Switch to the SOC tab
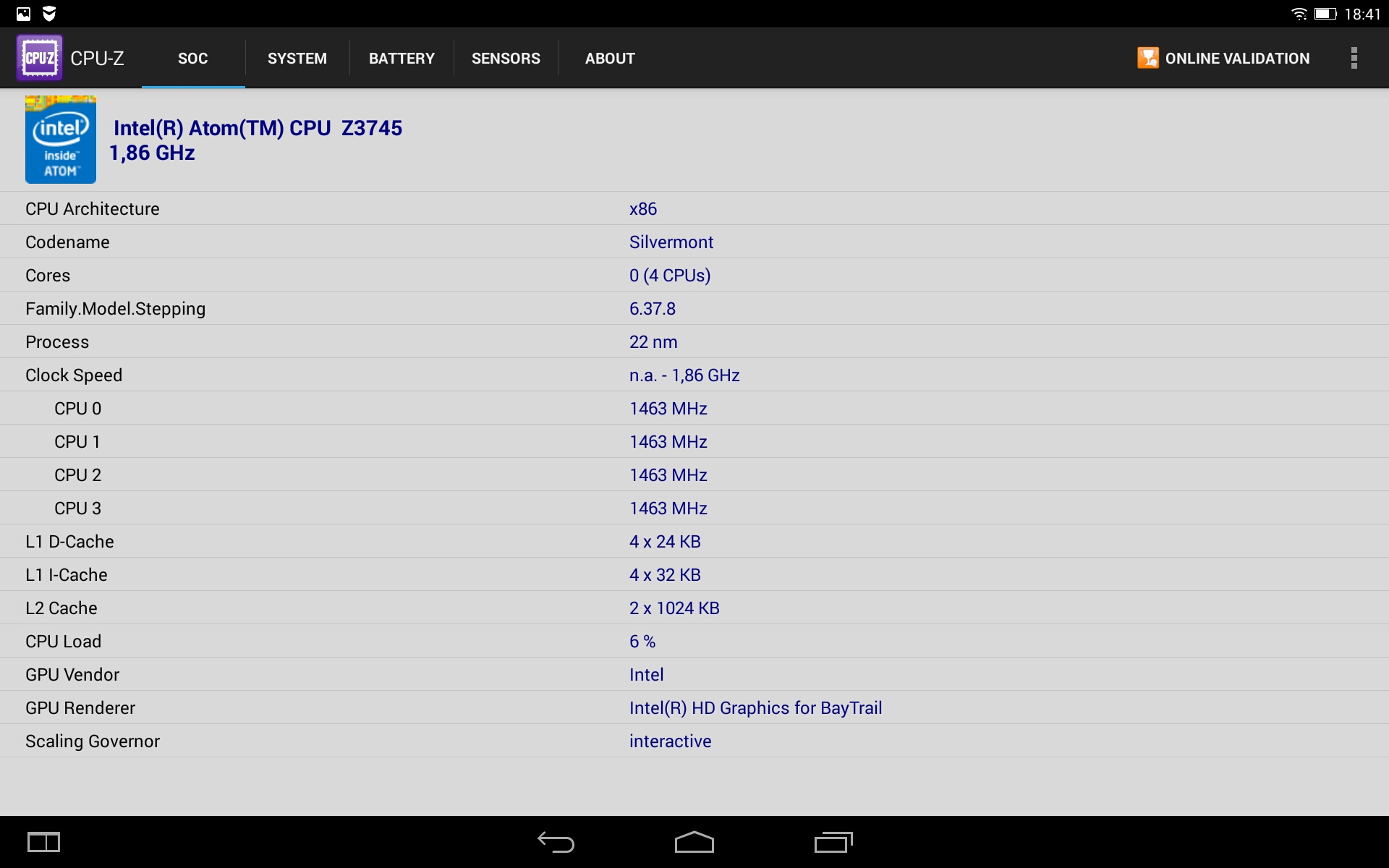 (x=193, y=59)
